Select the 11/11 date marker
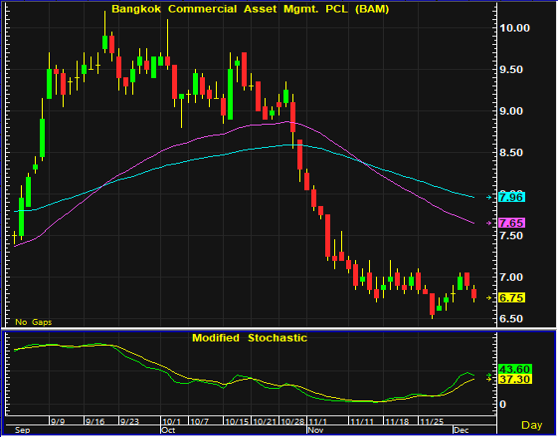Image resolution: width=558 pixels, height=437 pixels. (x=362, y=422)
